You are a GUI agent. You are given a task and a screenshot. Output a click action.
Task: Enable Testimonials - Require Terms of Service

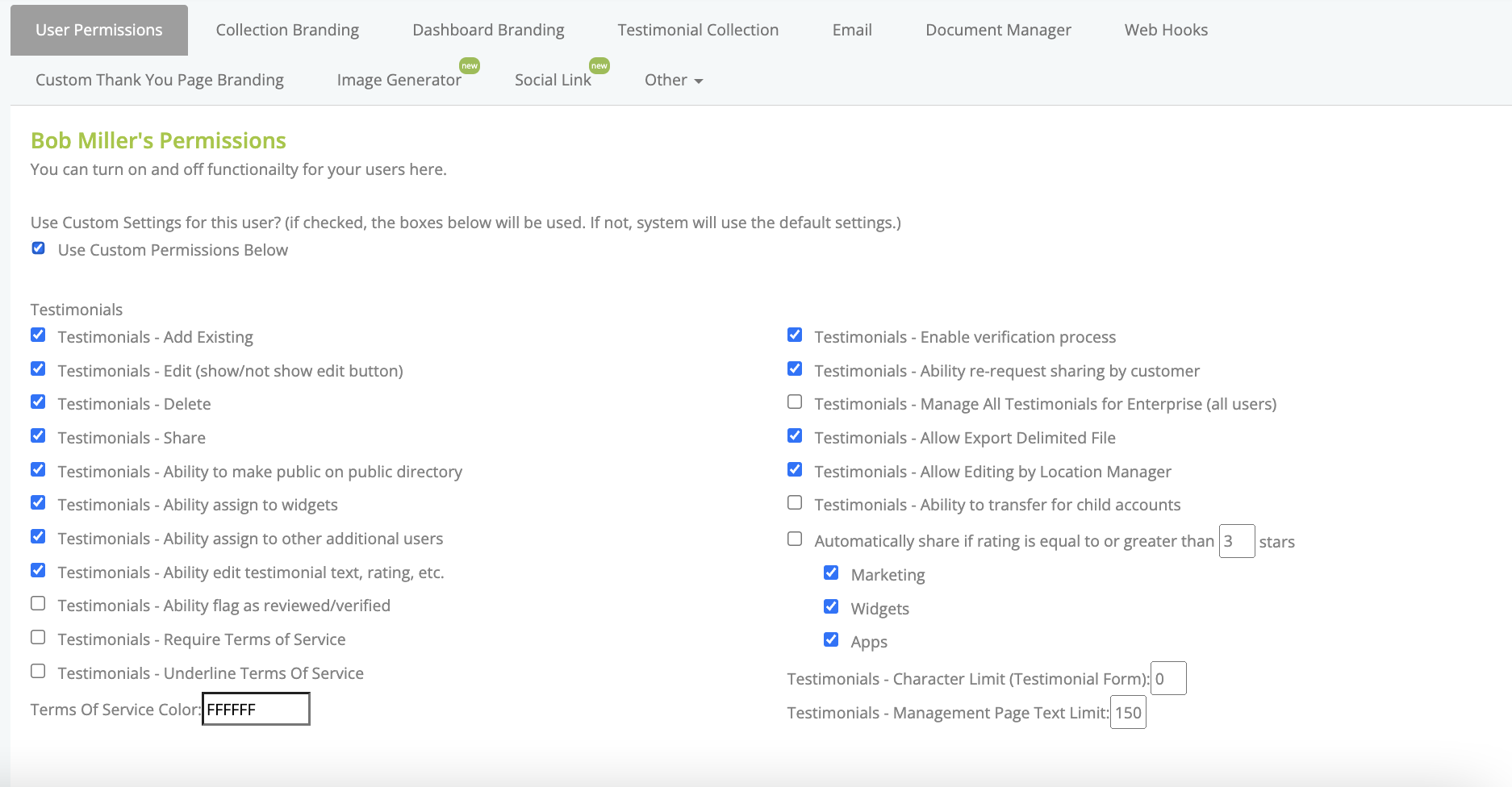[x=38, y=637]
